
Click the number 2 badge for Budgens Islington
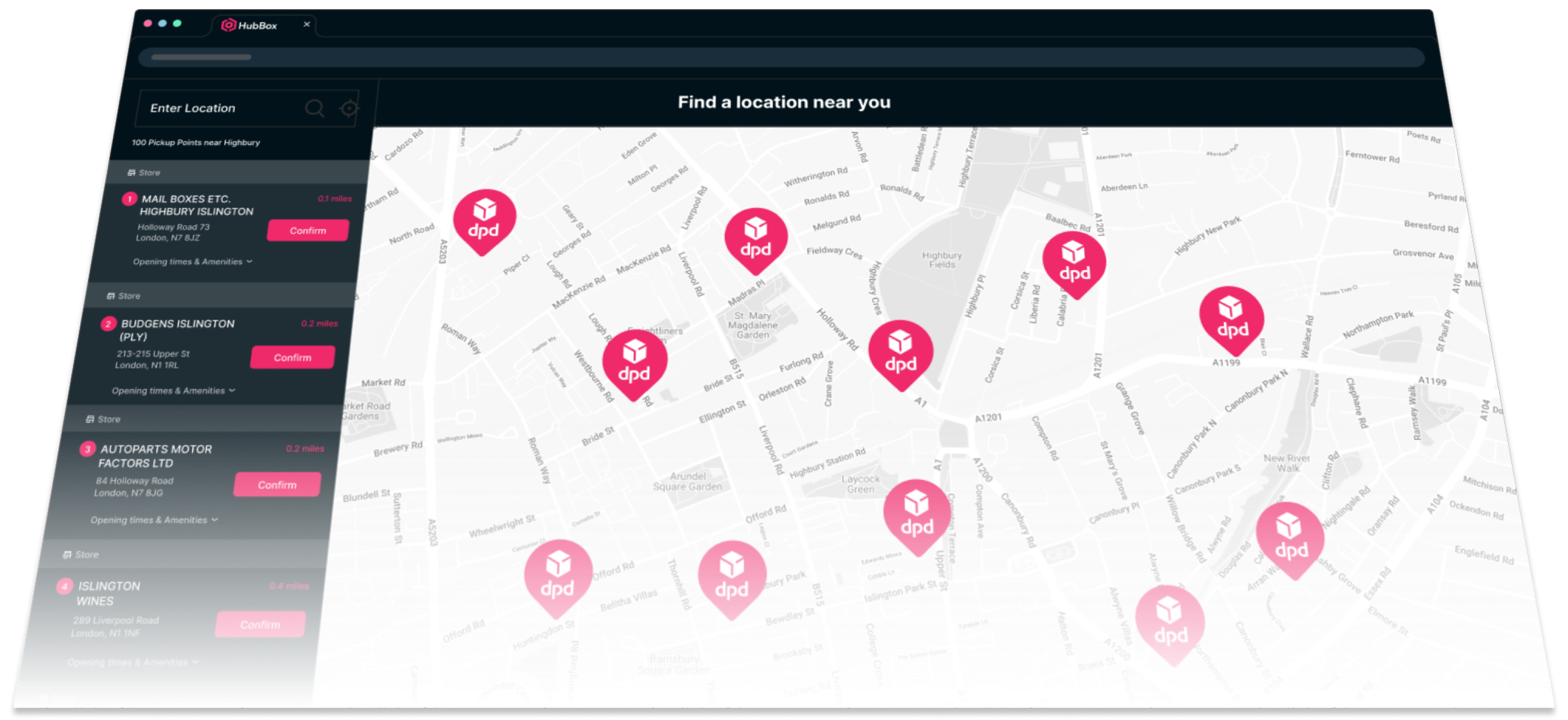(108, 324)
